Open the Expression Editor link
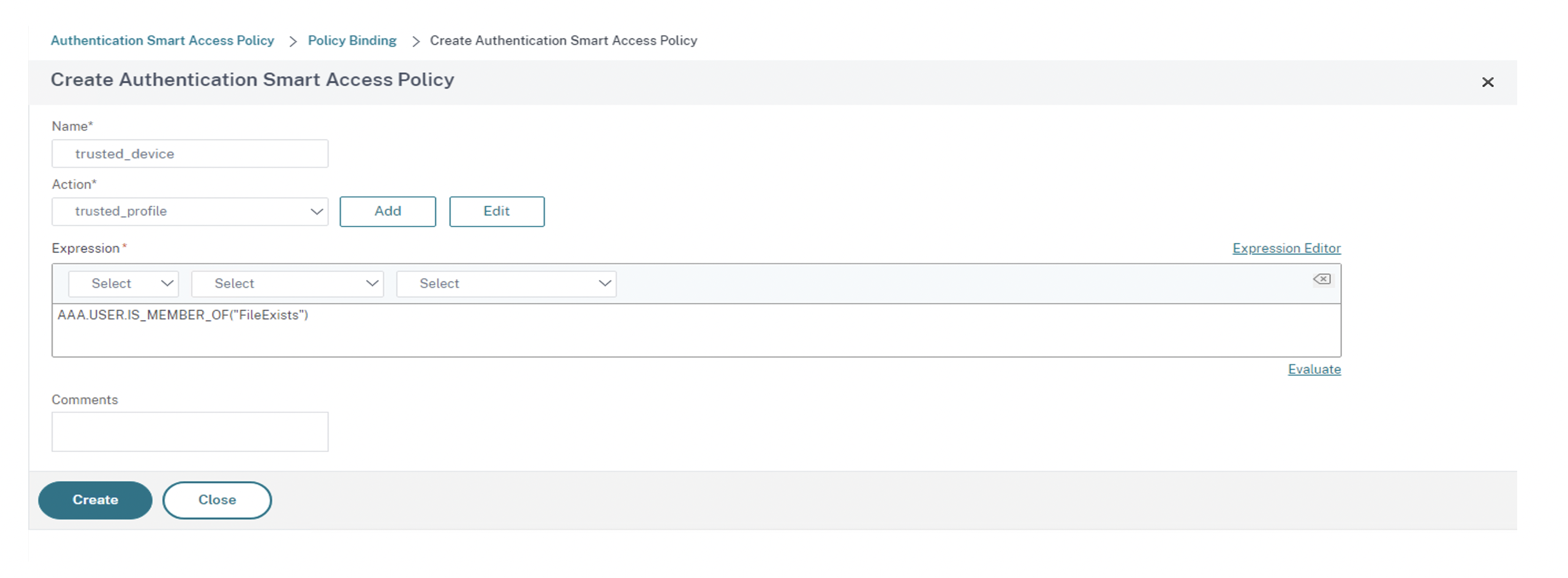This screenshot has width=1568, height=578. point(1286,249)
